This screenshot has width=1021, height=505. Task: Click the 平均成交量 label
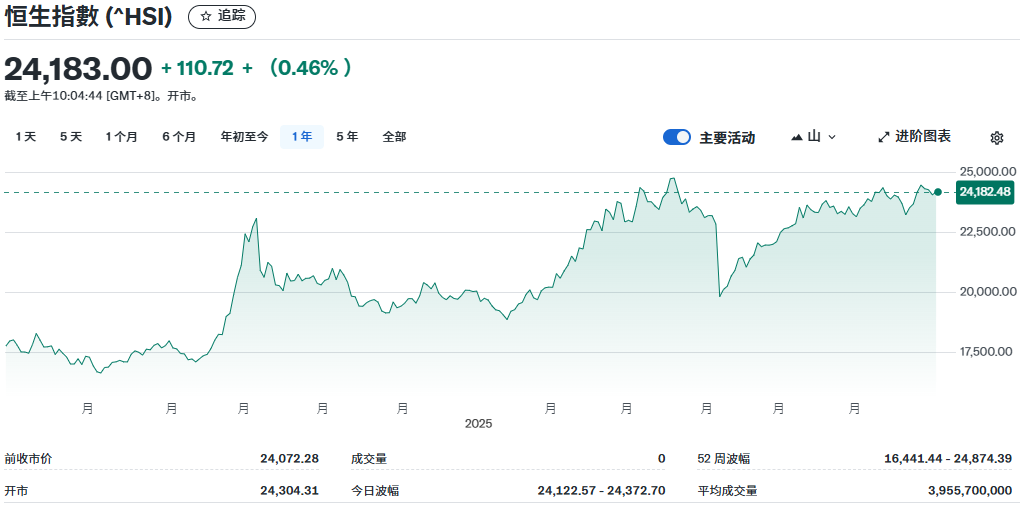pos(727,491)
